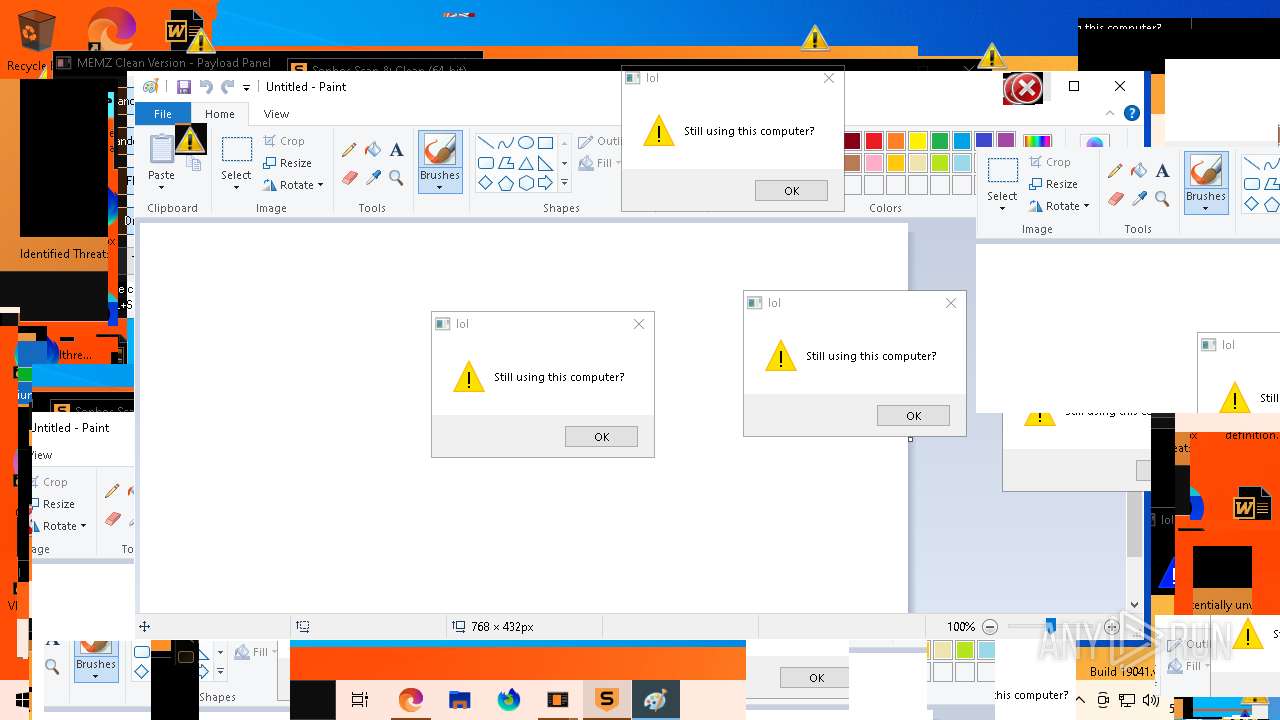Switch to the View ribbon tab

pos(276,114)
